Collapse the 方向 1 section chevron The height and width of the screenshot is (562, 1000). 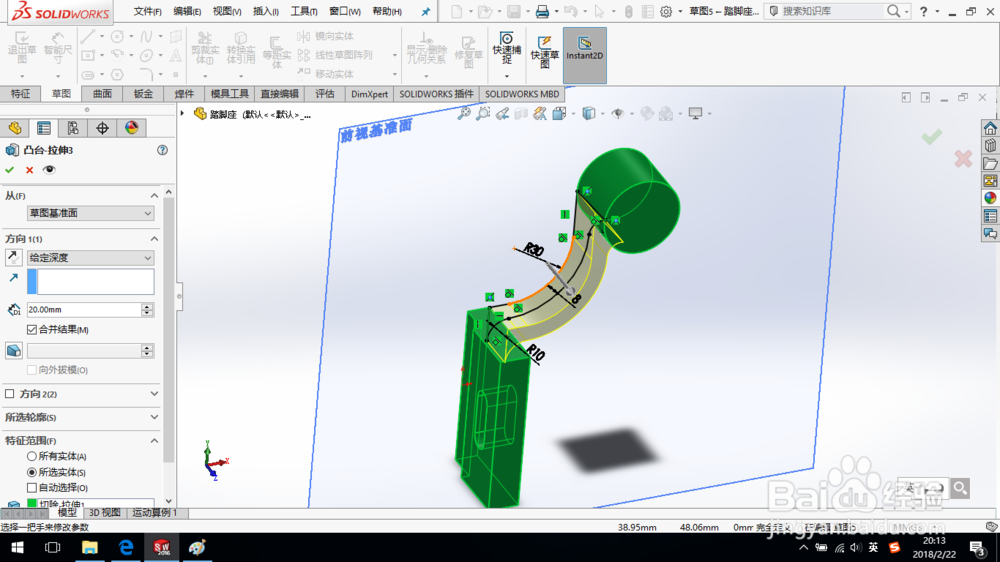click(x=154, y=239)
